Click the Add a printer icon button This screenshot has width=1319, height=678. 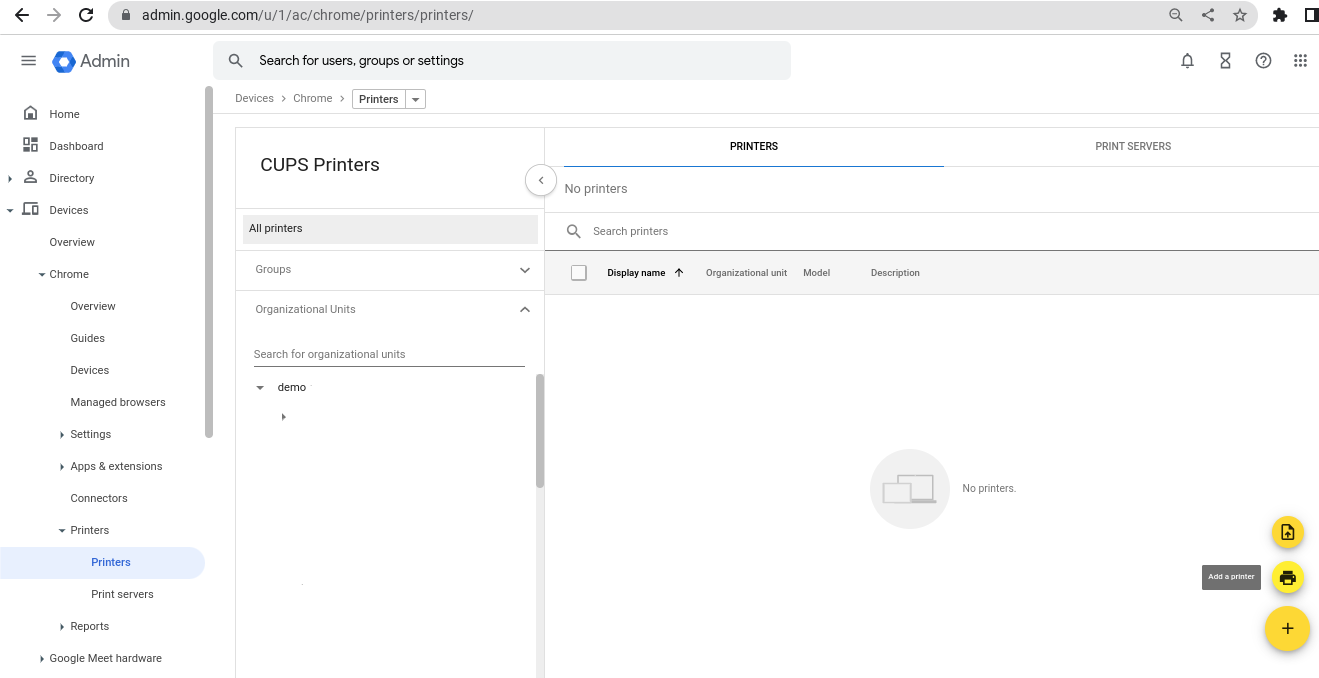[x=1287, y=577]
